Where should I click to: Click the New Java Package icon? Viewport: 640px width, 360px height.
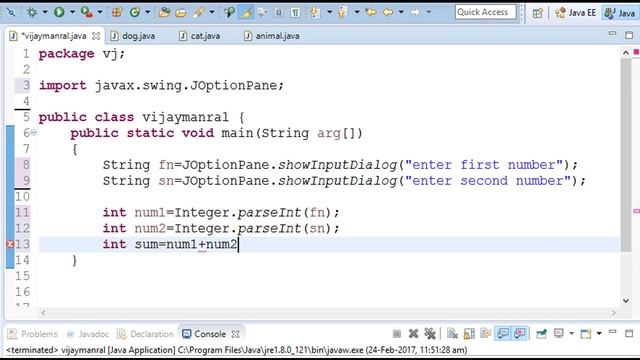pyautogui.click(x=117, y=13)
